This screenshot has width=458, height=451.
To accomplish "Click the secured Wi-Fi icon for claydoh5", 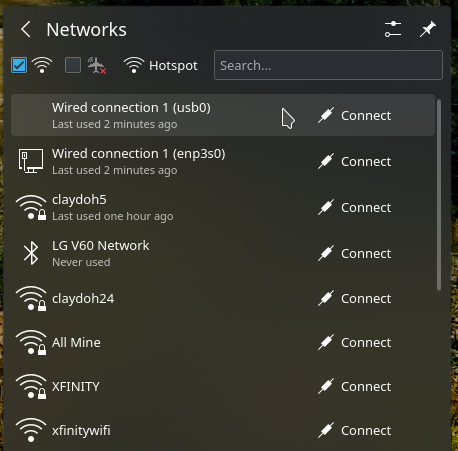I will coord(31,207).
